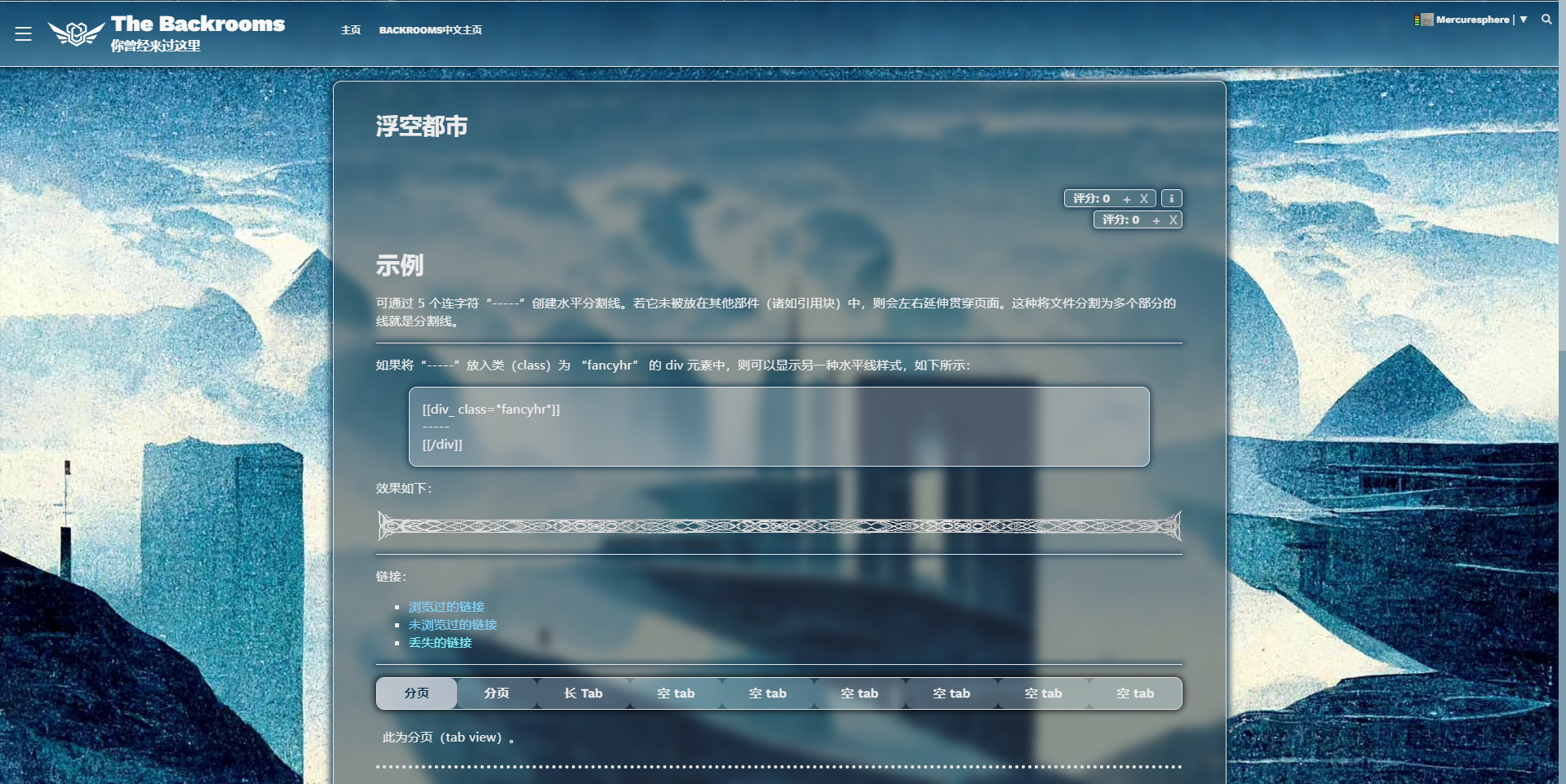Click the Mercuresphere user avatar
This screenshot has height=784, width=1566.
pos(1426,20)
